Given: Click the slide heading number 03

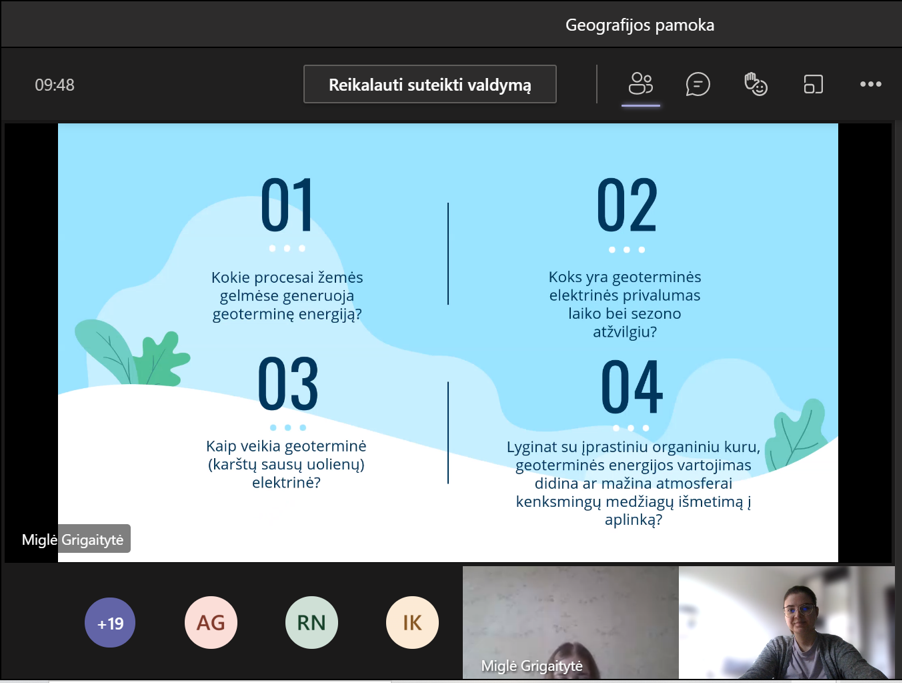Looking at the screenshot, I should point(288,383).
